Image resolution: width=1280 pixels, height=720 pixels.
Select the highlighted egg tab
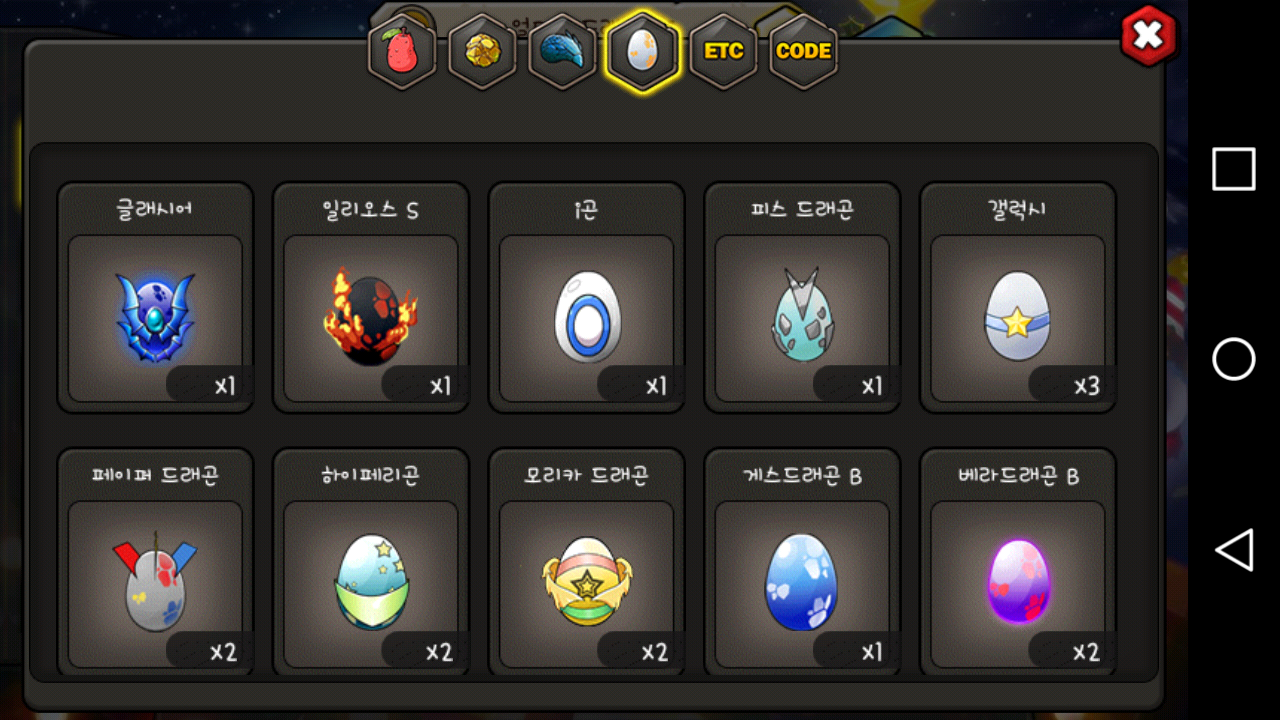coord(642,51)
